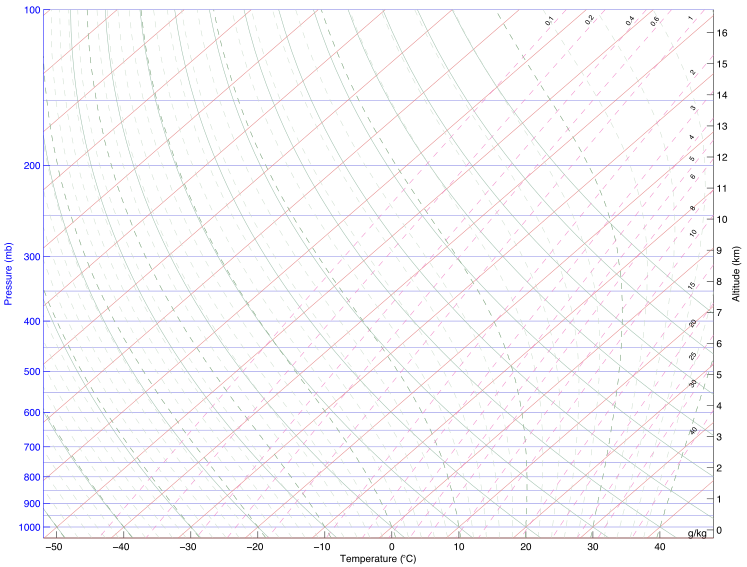Click the 0 temperature axis tick label

point(392,547)
